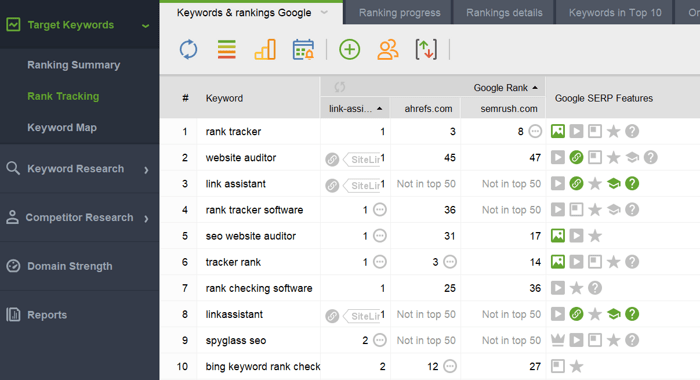Screen dimensions: 700x380
Task: Click the green image SERP feature for rank tracker
Action: 558,131
